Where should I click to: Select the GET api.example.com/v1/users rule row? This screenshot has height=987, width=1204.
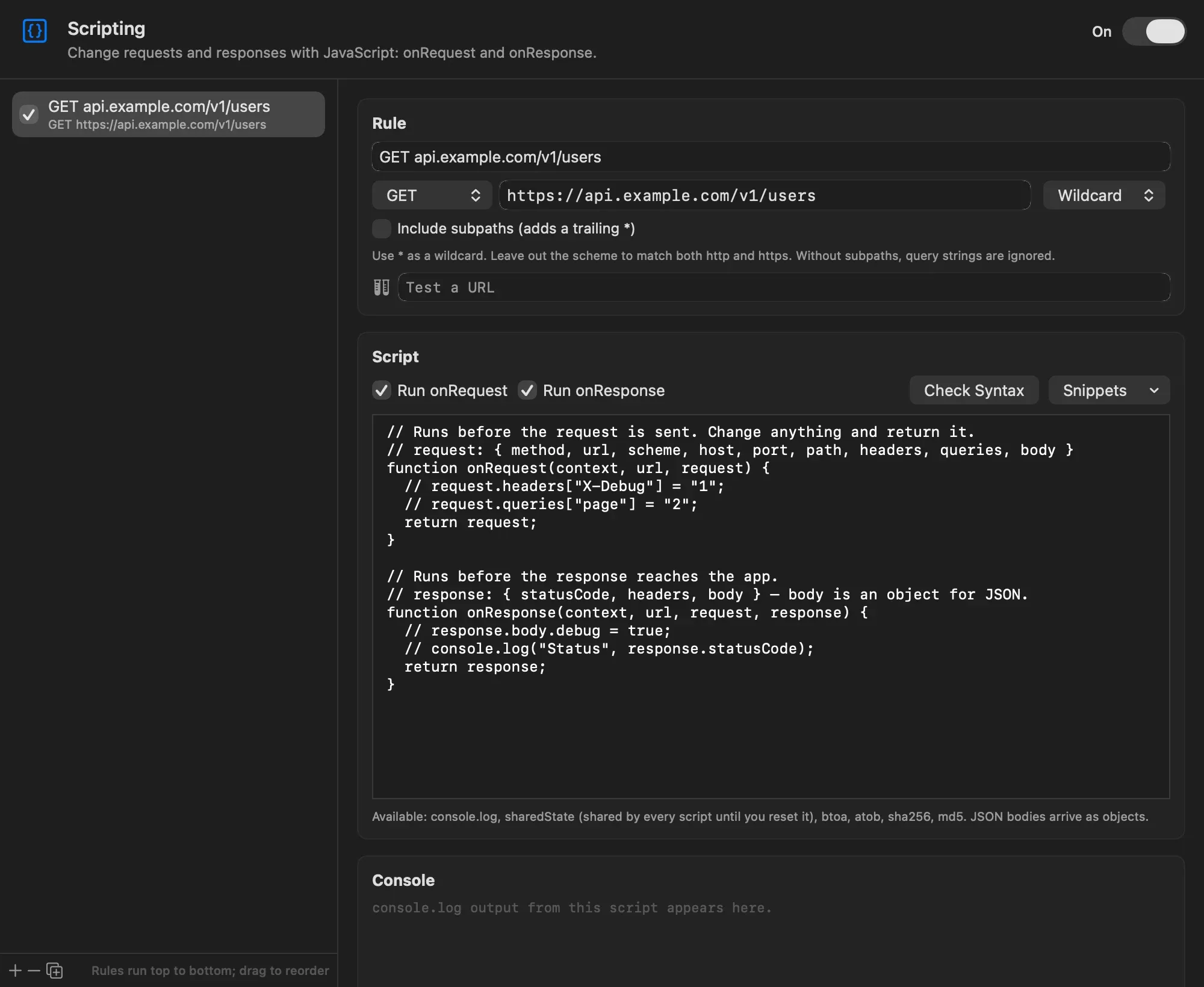[x=169, y=114]
